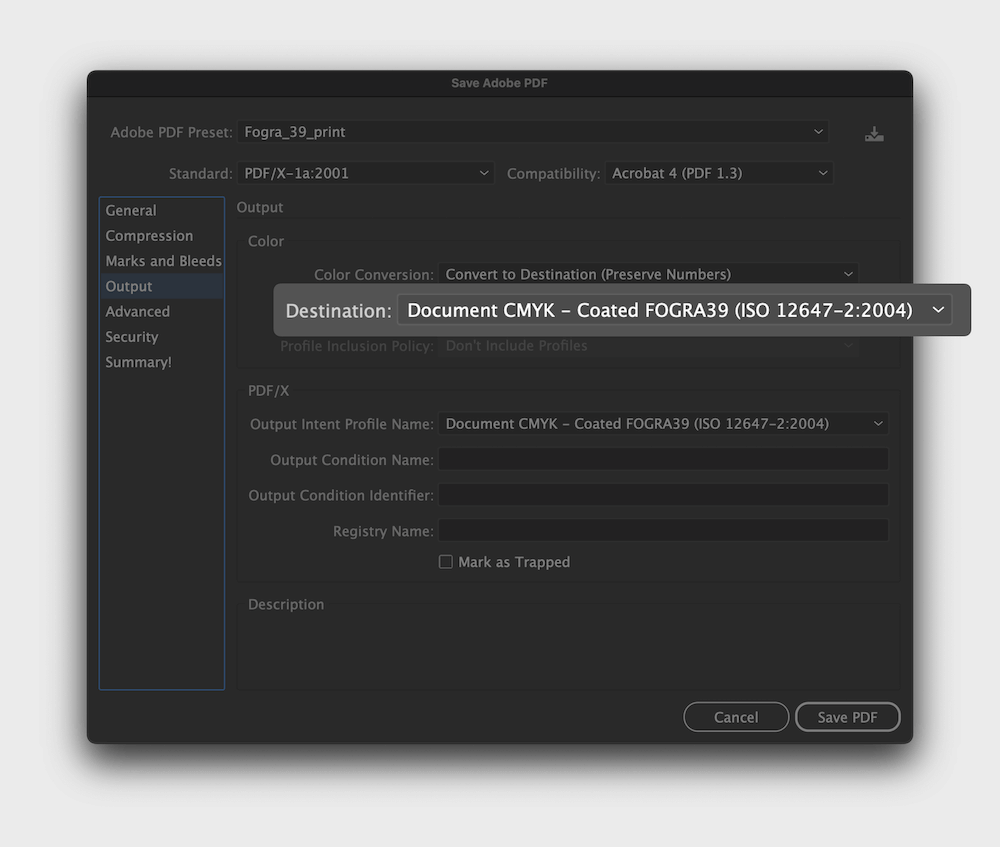Screen dimensions: 1000x847
Task: Select the Summary! section
Action: click(x=162, y=362)
